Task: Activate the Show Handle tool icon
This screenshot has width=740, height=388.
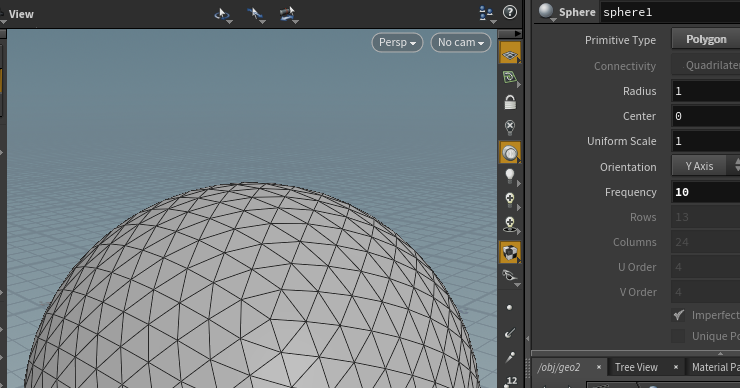Action: [x=287, y=14]
